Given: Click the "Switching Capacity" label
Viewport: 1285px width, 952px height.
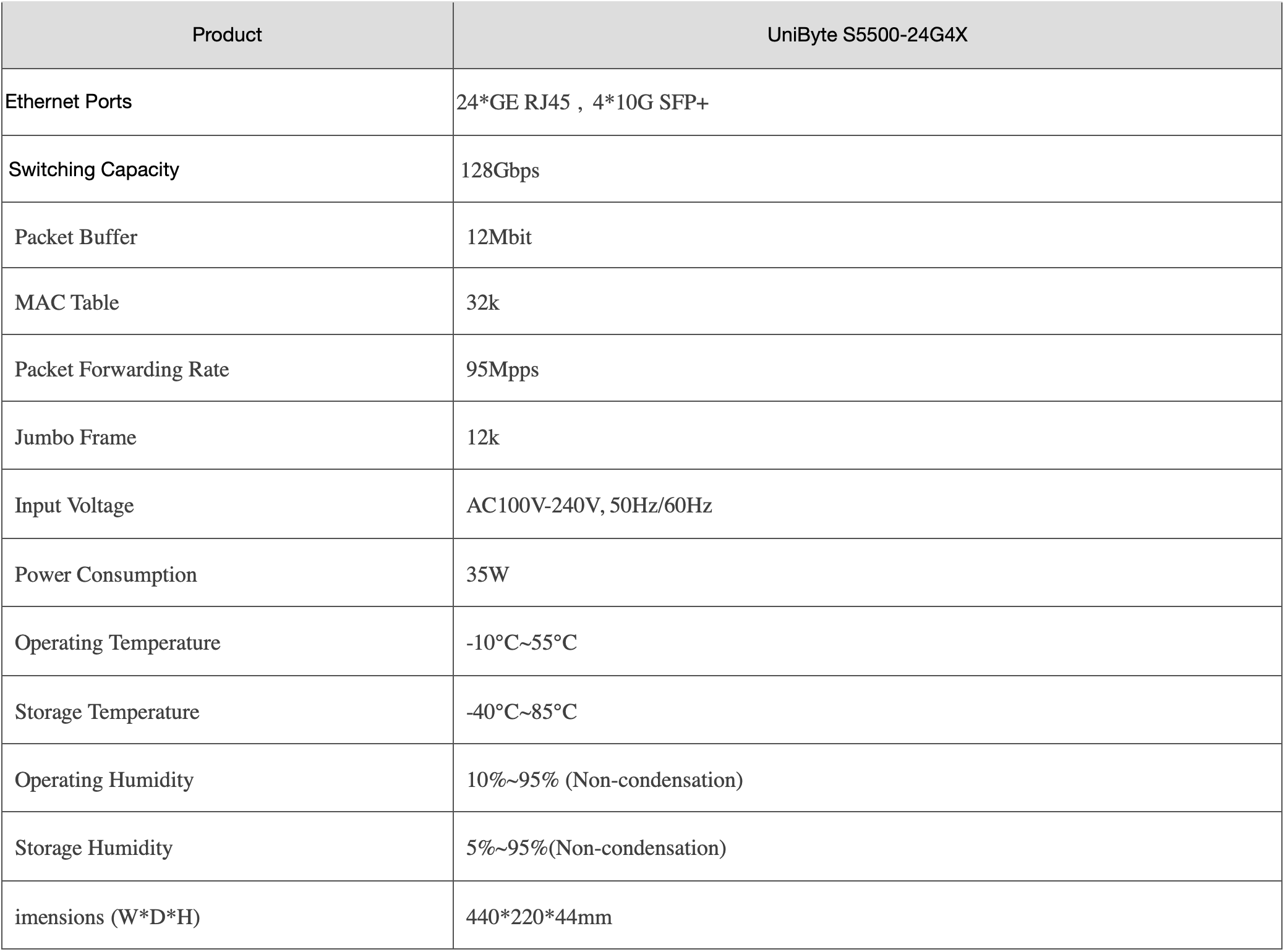Looking at the screenshot, I should click(94, 169).
